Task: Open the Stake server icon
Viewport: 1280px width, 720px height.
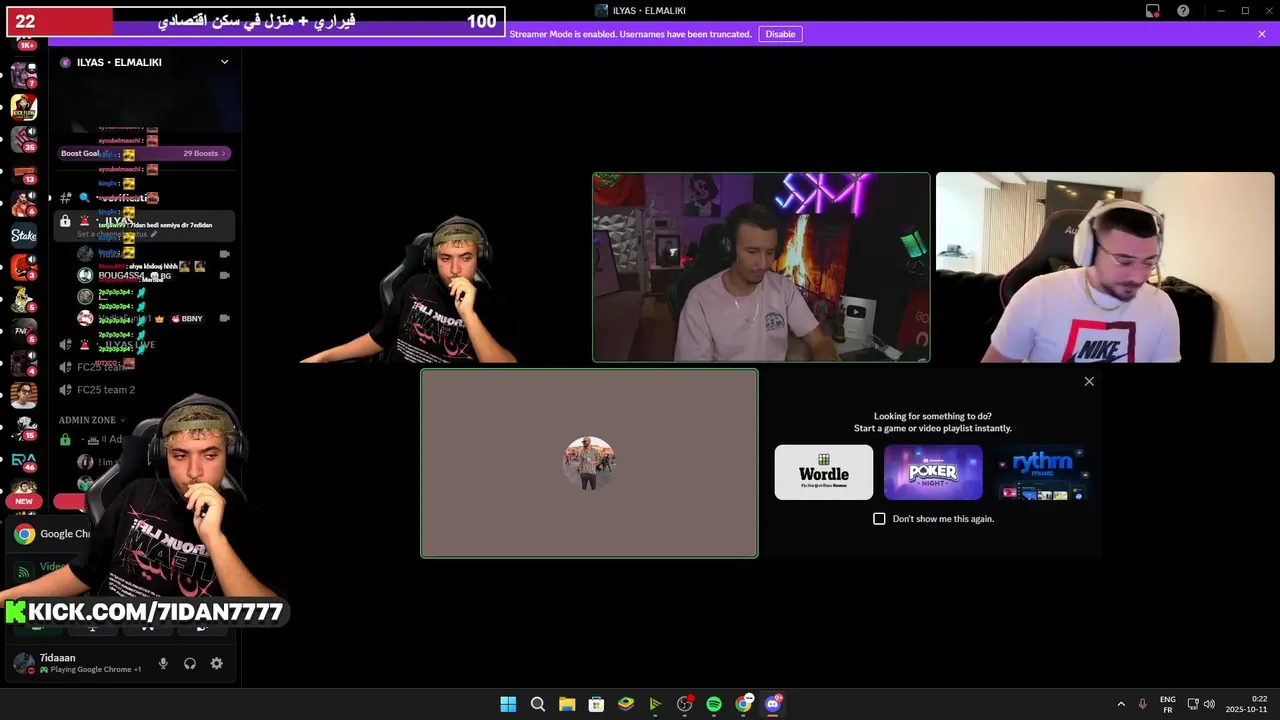Action: pyautogui.click(x=24, y=236)
